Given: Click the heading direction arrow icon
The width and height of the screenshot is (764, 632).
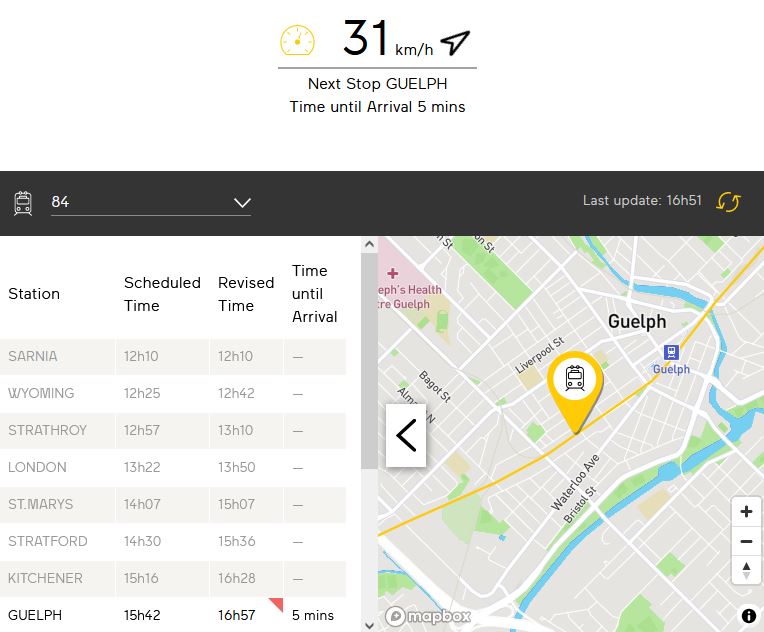Looking at the screenshot, I should point(455,42).
